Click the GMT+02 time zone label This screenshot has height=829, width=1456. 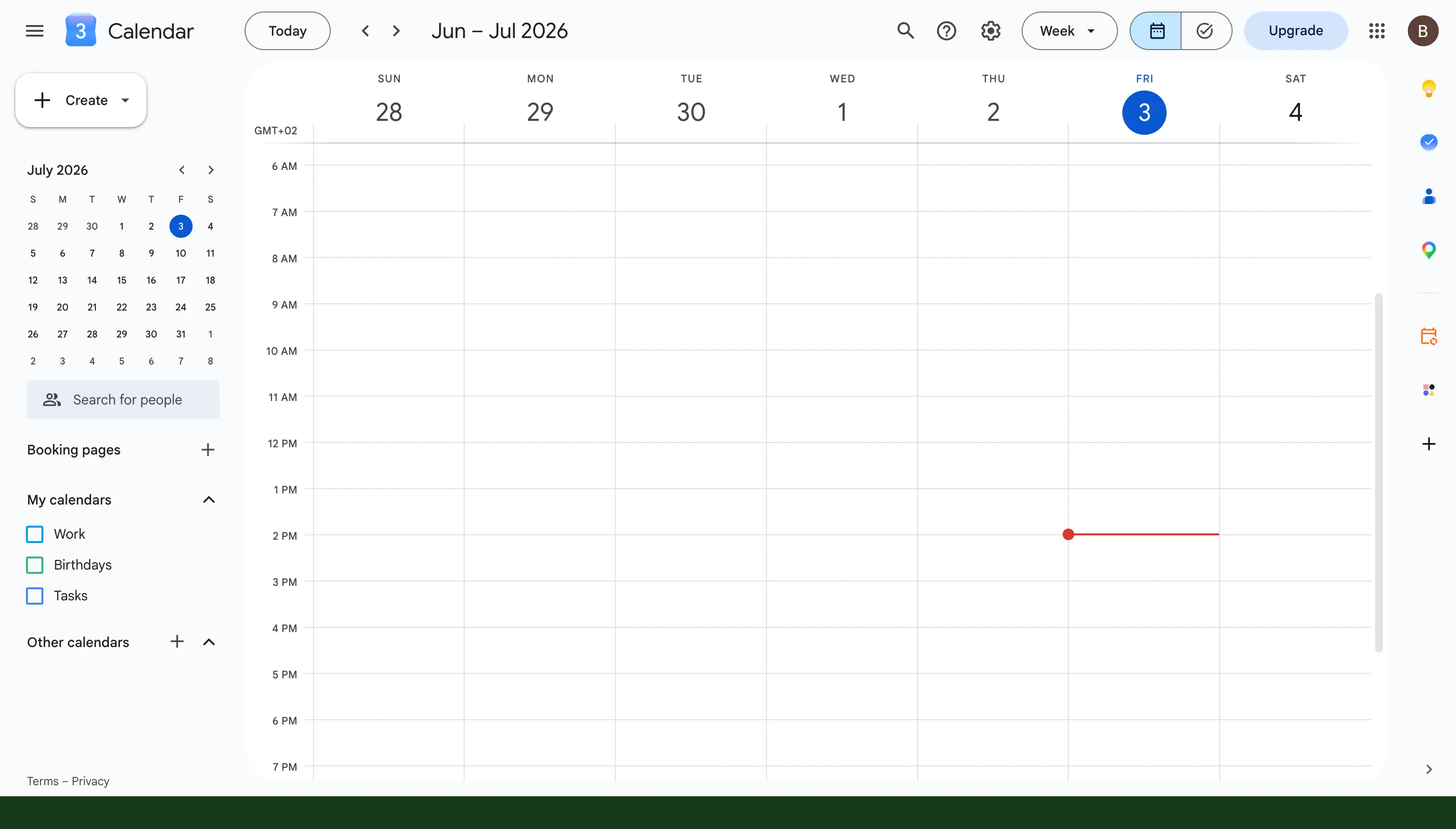pyautogui.click(x=275, y=130)
